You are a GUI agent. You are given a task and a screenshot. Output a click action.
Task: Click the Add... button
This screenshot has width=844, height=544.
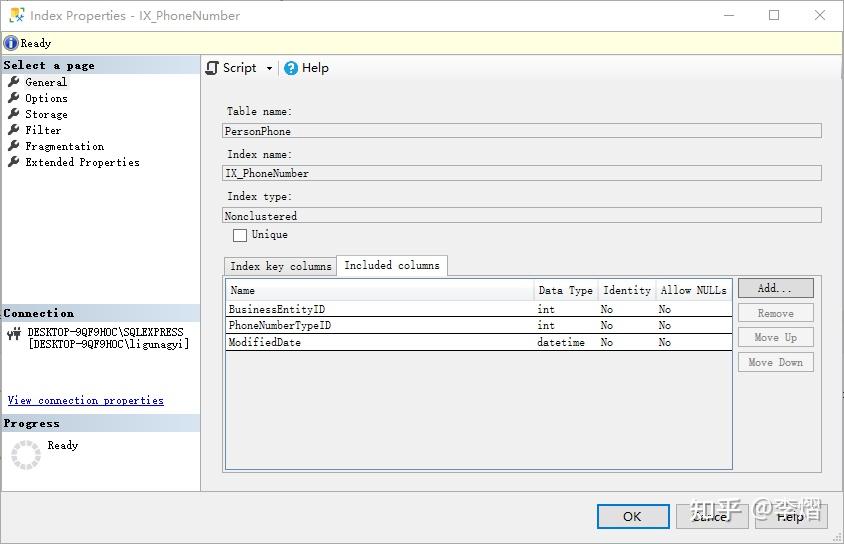[775, 288]
